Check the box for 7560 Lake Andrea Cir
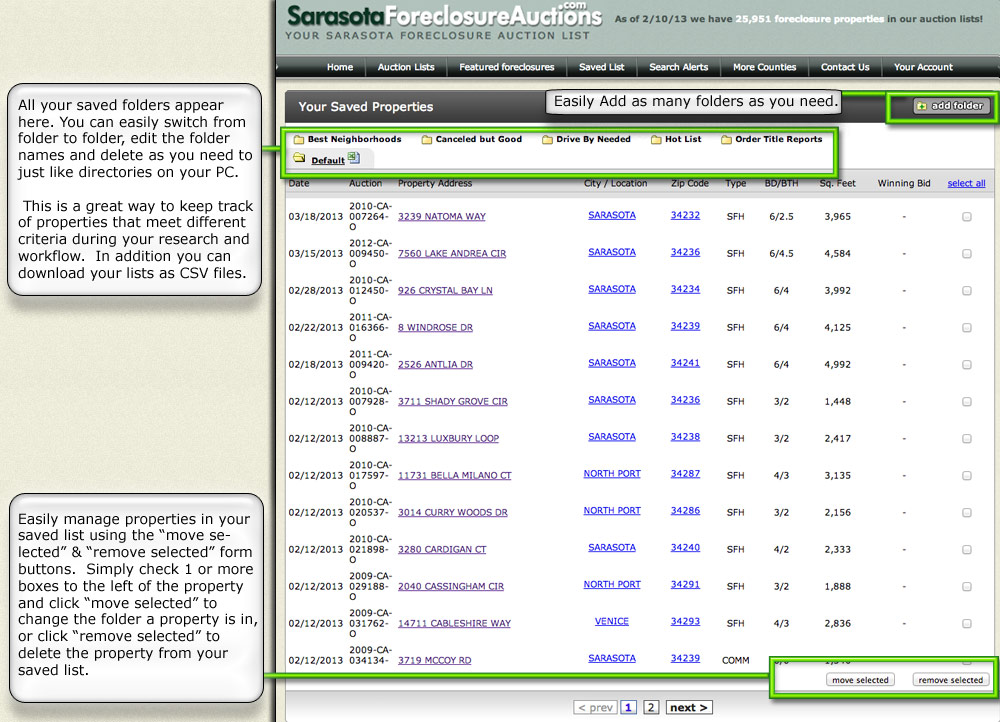 click(x=967, y=254)
